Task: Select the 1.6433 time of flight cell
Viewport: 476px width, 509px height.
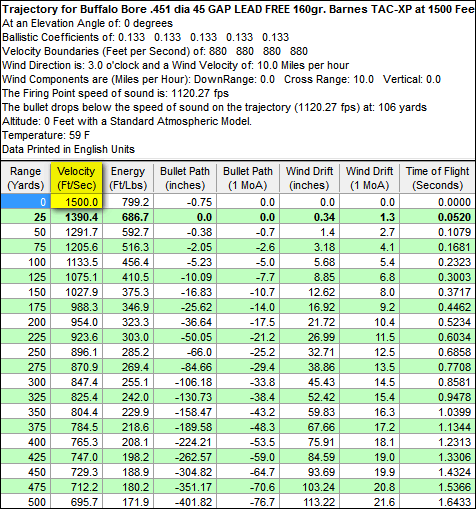Action: (x=438, y=502)
